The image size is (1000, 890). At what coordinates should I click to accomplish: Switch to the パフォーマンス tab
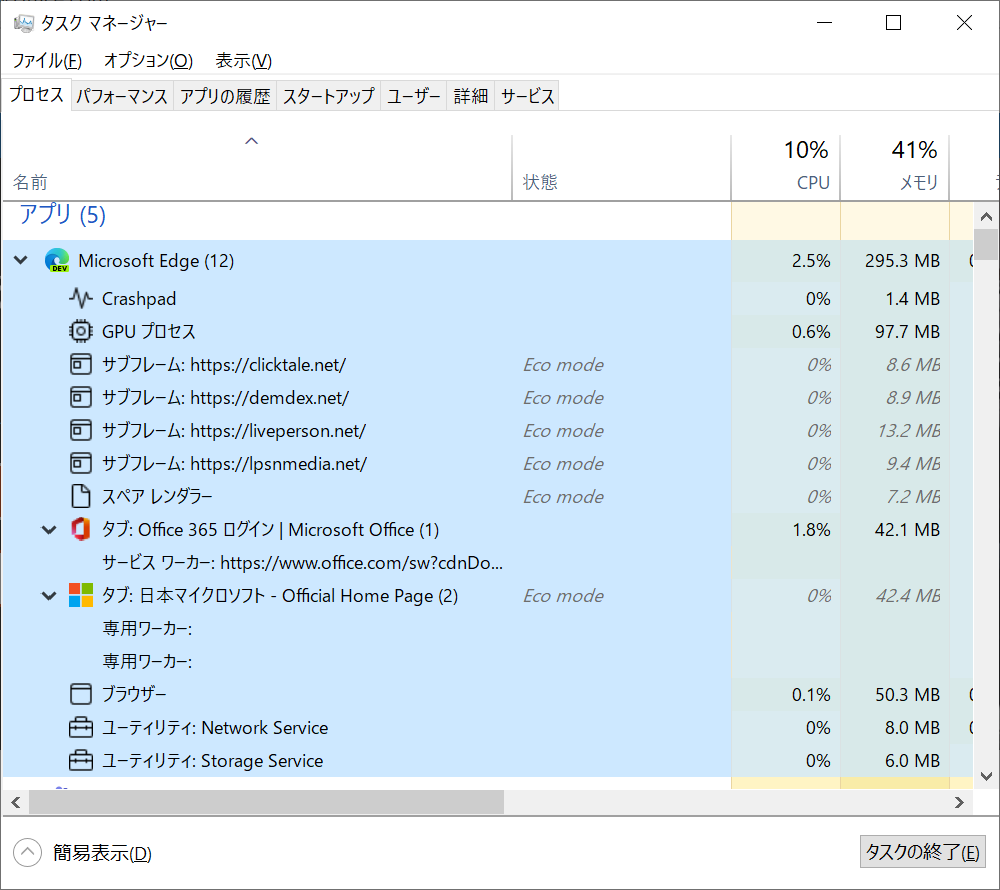pyautogui.click(x=121, y=95)
